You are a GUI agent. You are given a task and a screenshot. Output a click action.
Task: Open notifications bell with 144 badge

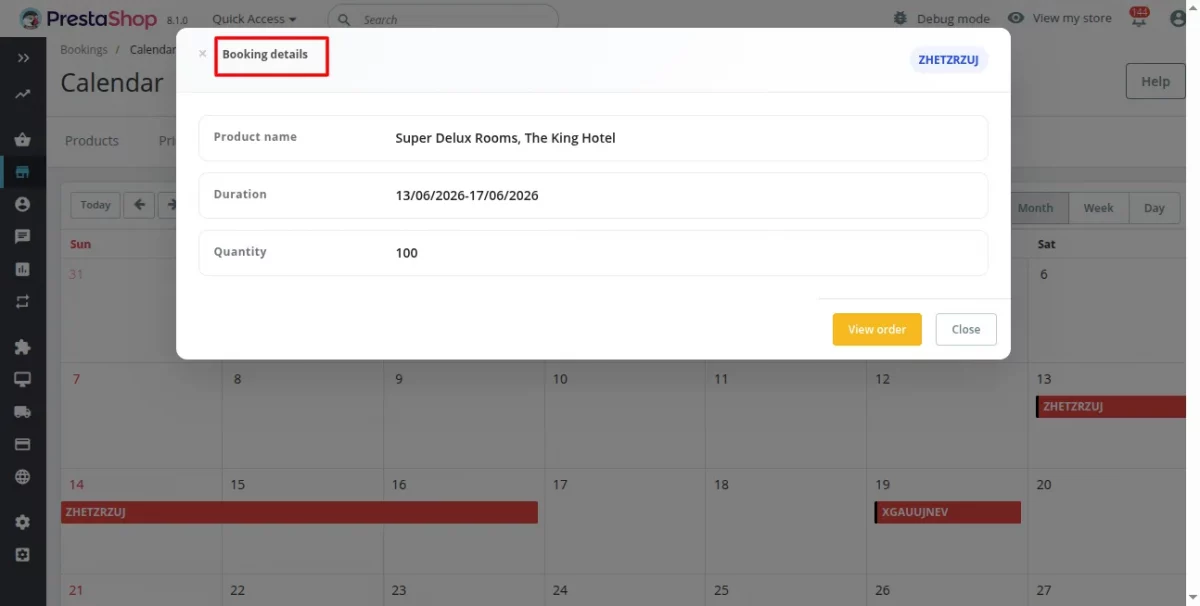(1138, 17)
